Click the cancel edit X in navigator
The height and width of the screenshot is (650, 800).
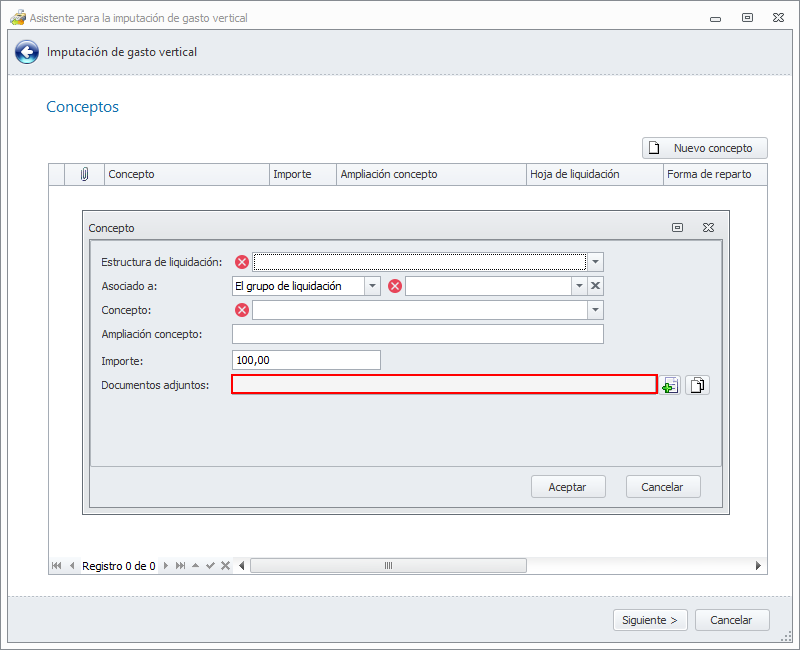point(225,566)
